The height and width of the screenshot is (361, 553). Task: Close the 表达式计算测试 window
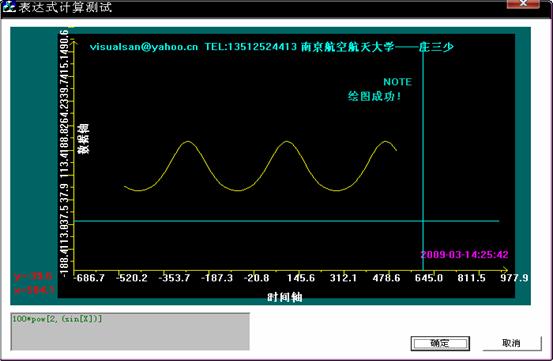523,4
